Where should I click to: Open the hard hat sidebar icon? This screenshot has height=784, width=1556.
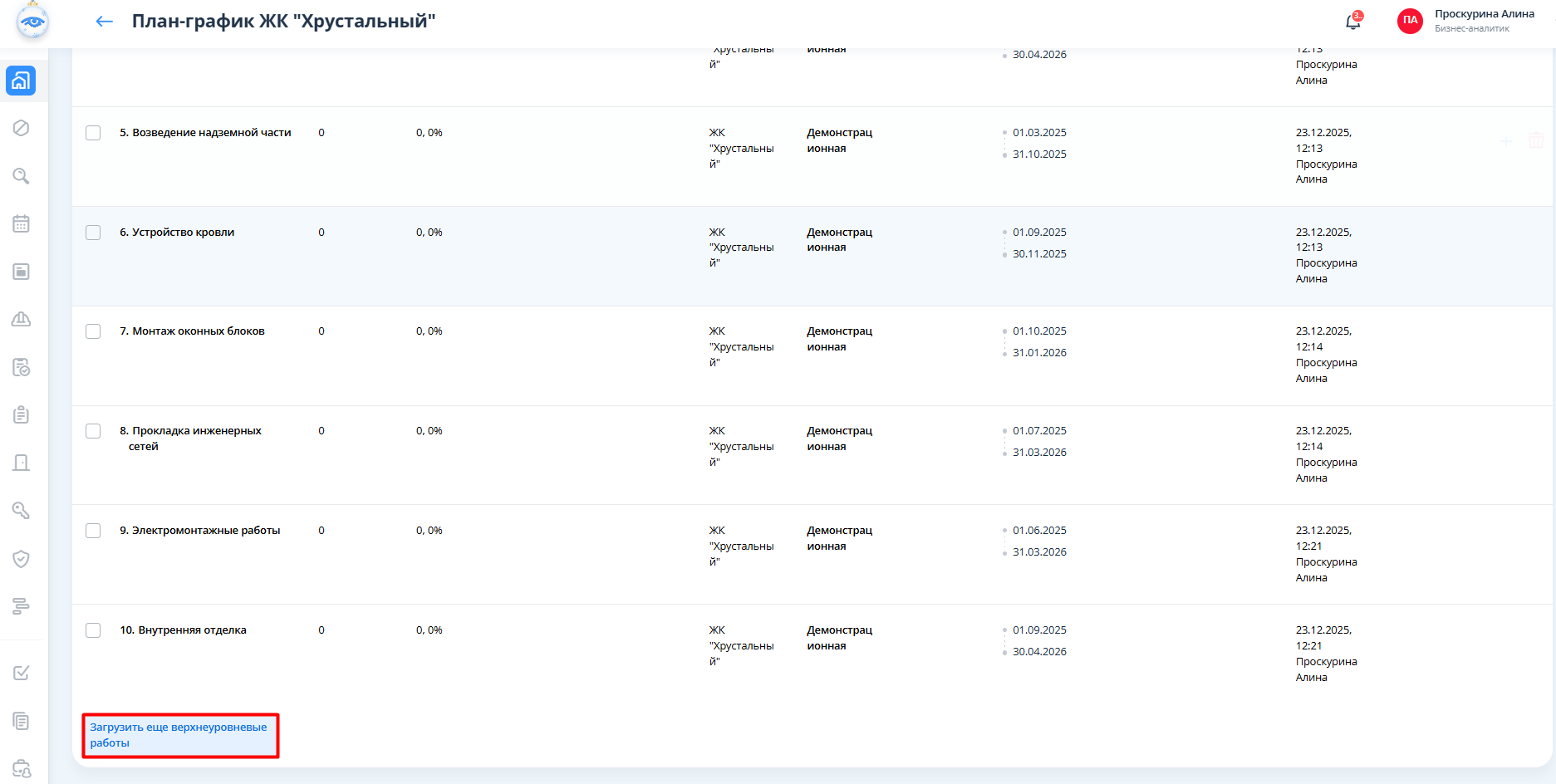[22, 320]
